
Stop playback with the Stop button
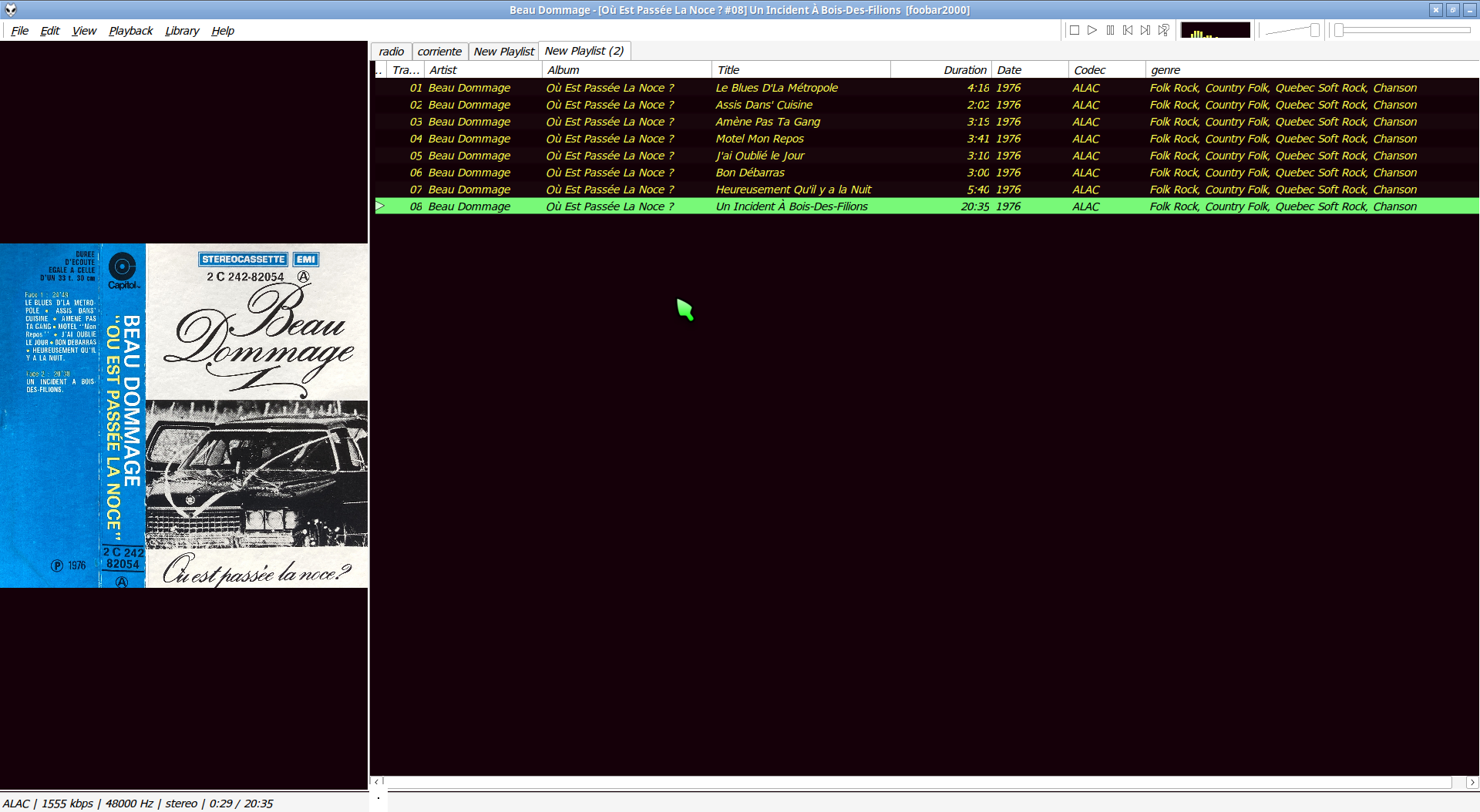(x=1074, y=30)
